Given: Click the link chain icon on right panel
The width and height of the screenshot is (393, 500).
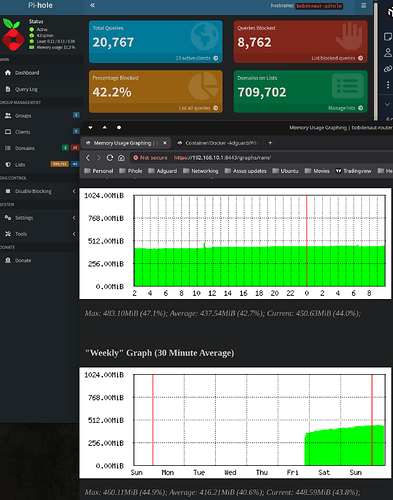Looking at the screenshot, I should [388, 69].
